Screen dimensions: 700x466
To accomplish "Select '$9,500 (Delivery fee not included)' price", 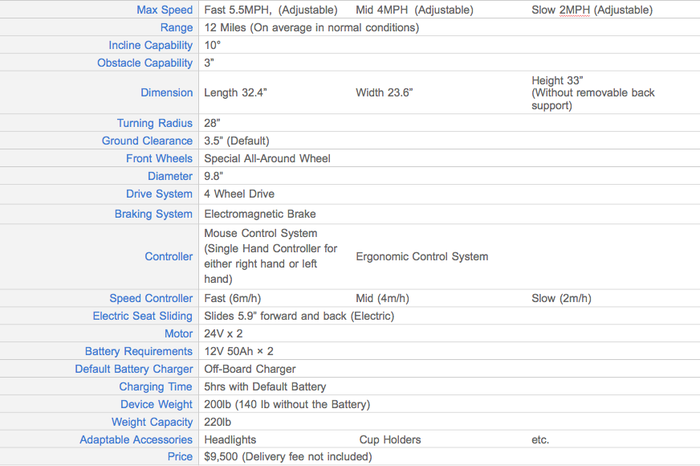I will (288, 457).
